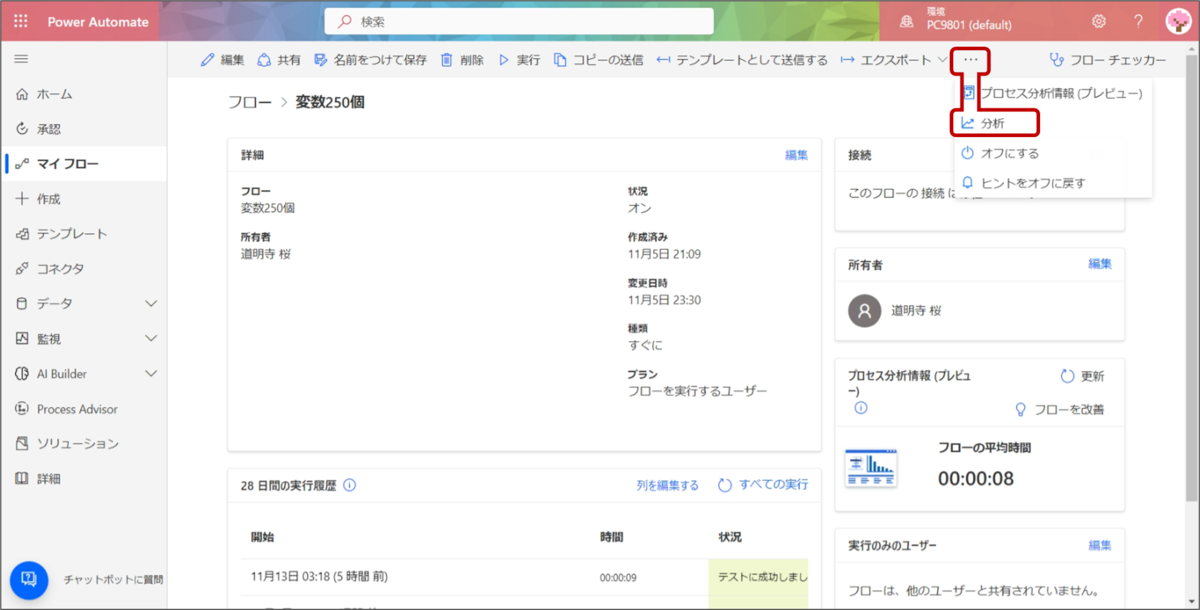This screenshot has width=1200, height=610.
Task: Click the info icon under プロセス分析情報
Action: click(861, 408)
